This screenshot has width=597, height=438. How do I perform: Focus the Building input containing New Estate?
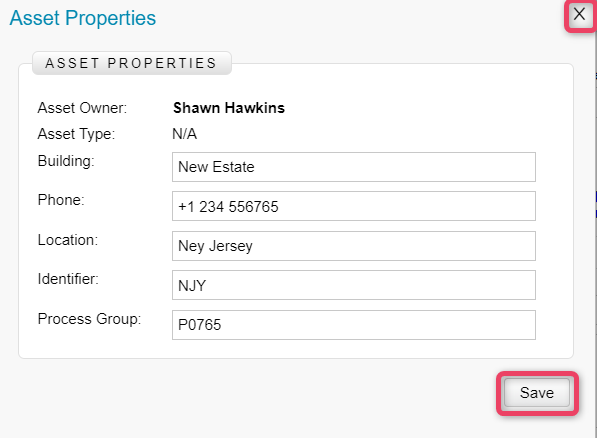coord(354,167)
